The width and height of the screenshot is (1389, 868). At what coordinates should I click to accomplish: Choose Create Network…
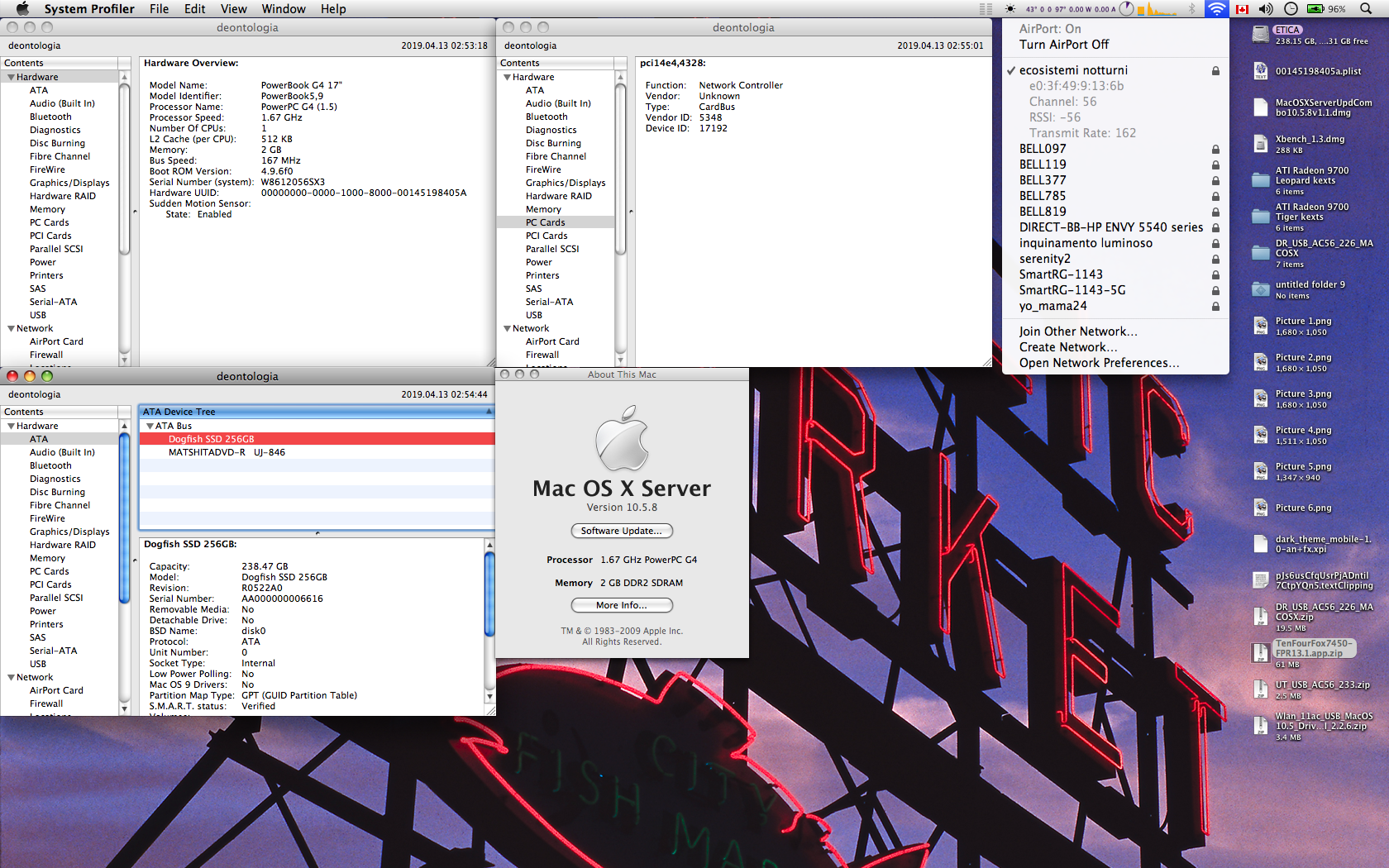click(1115, 347)
